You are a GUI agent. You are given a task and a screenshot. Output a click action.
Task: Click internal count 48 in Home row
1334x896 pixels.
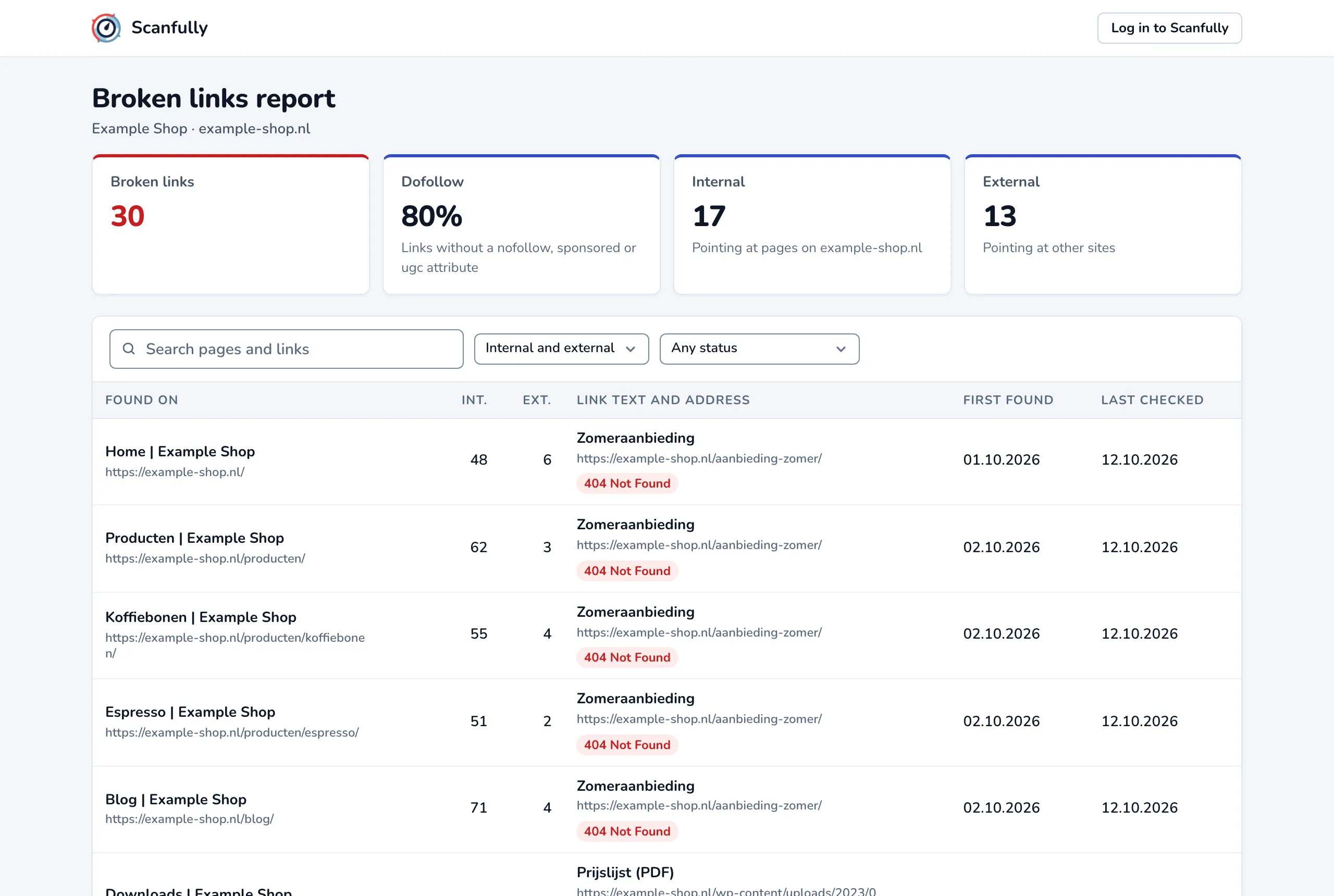click(x=479, y=460)
